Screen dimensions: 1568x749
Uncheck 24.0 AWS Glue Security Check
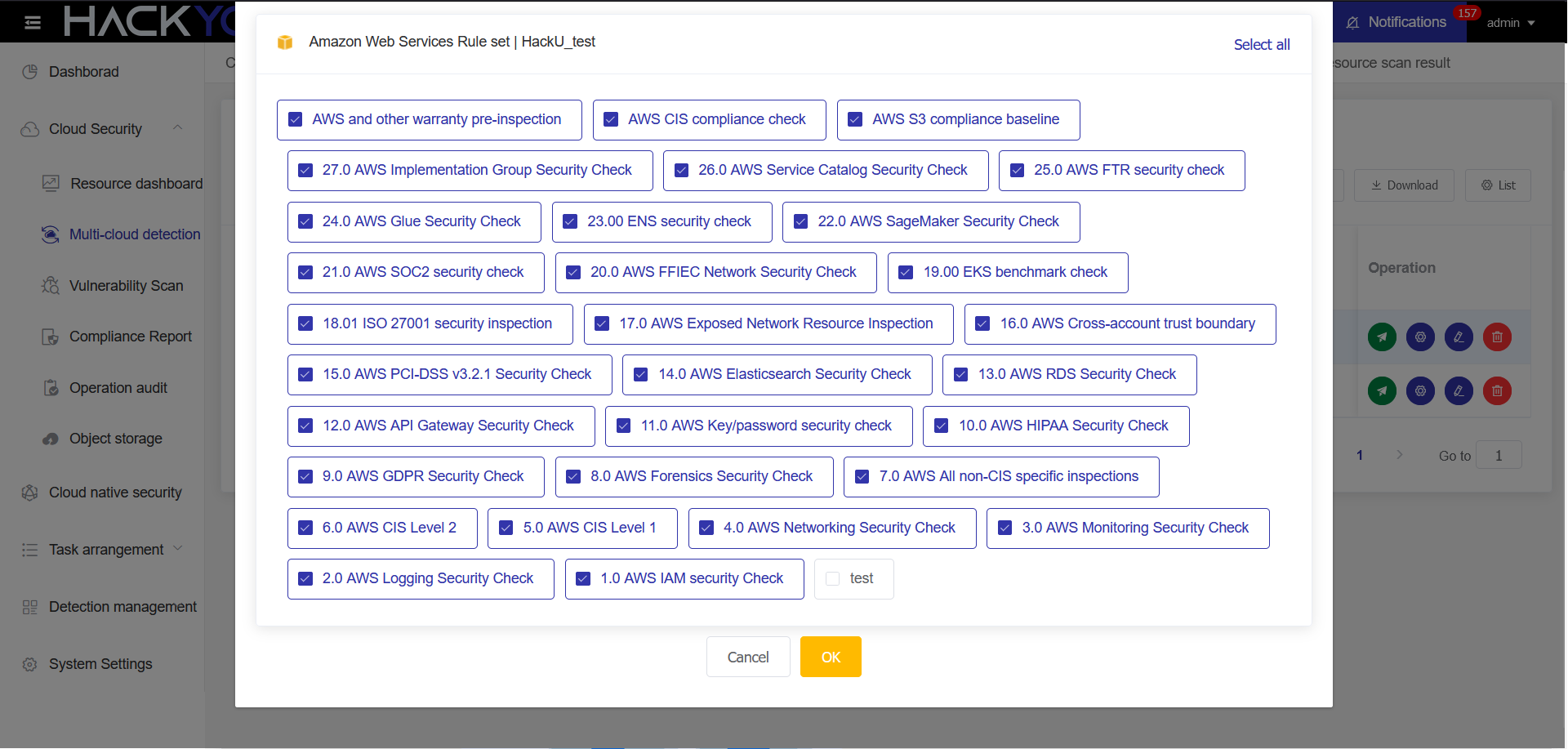[x=305, y=221]
